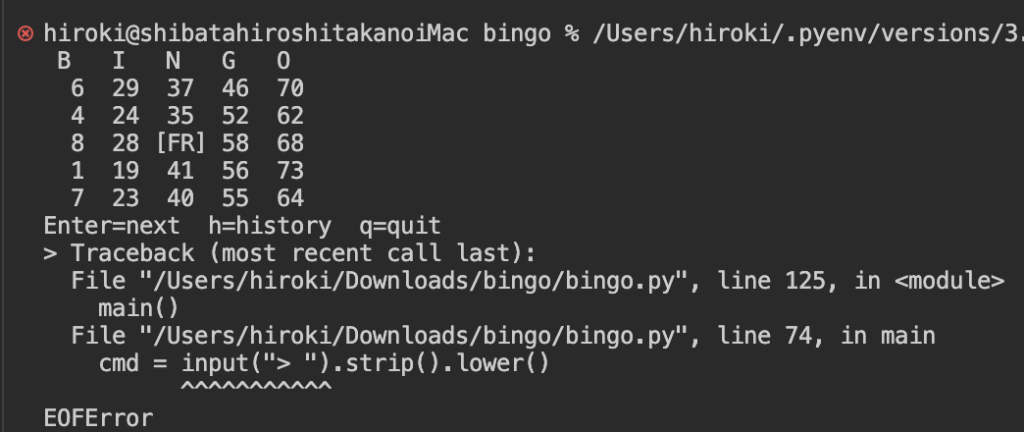Click the EOFError text

point(98,418)
